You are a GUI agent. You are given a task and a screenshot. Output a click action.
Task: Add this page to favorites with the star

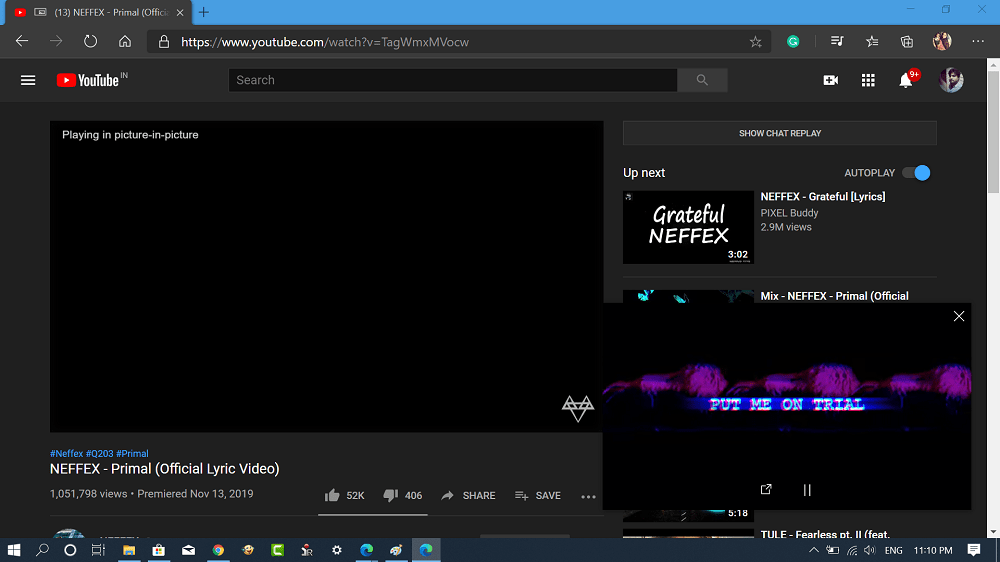pyautogui.click(x=756, y=42)
